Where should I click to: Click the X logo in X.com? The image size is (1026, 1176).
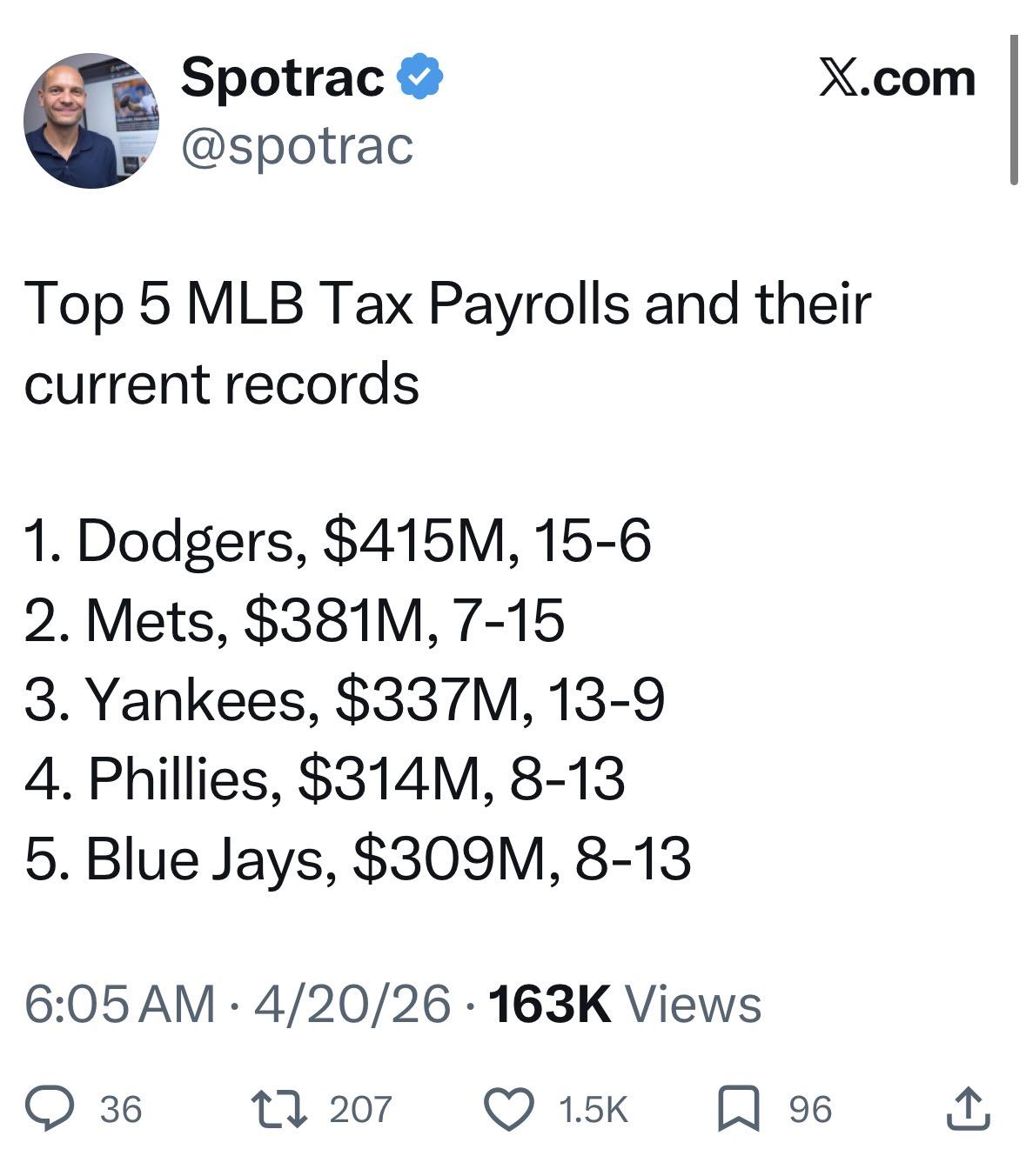837,79
